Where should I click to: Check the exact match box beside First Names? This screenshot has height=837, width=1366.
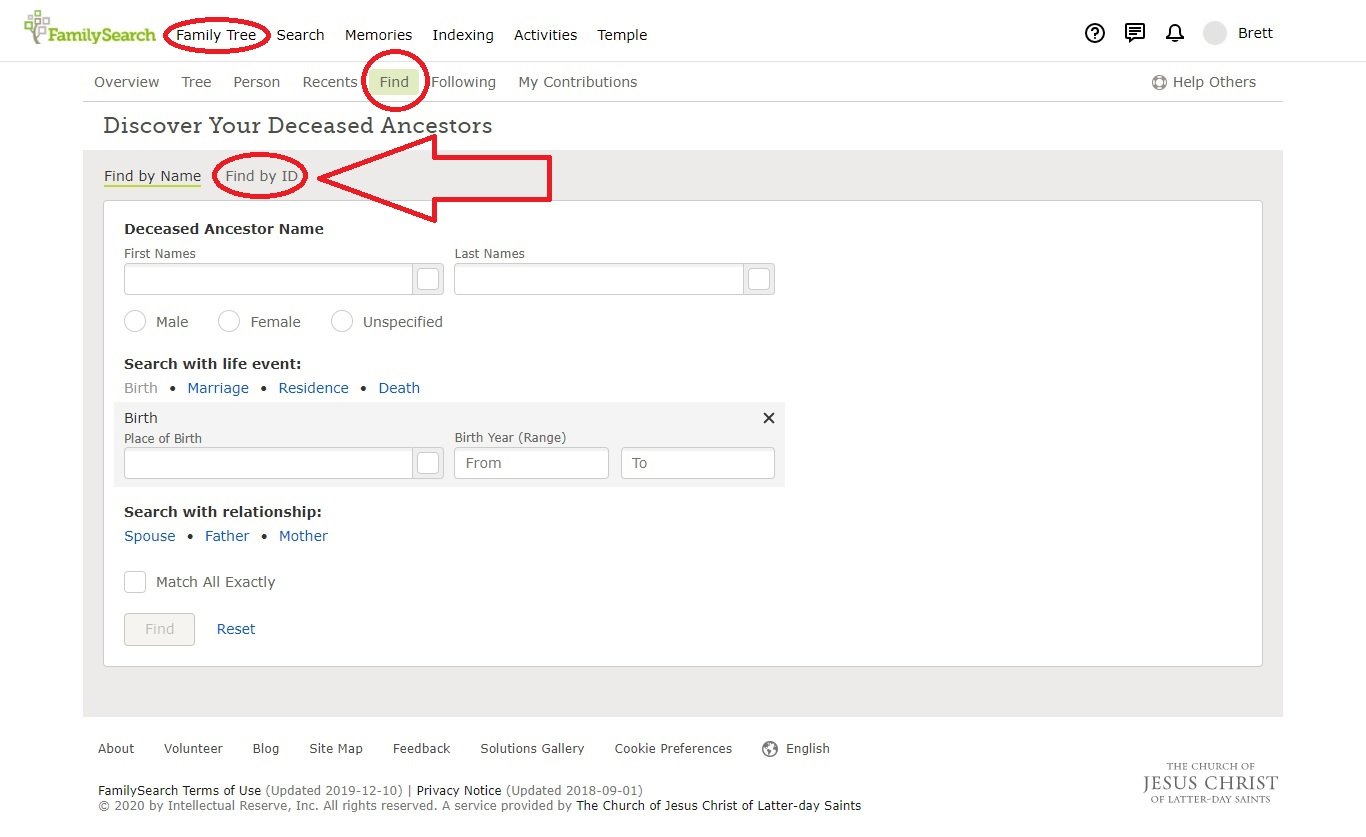(x=428, y=279)
